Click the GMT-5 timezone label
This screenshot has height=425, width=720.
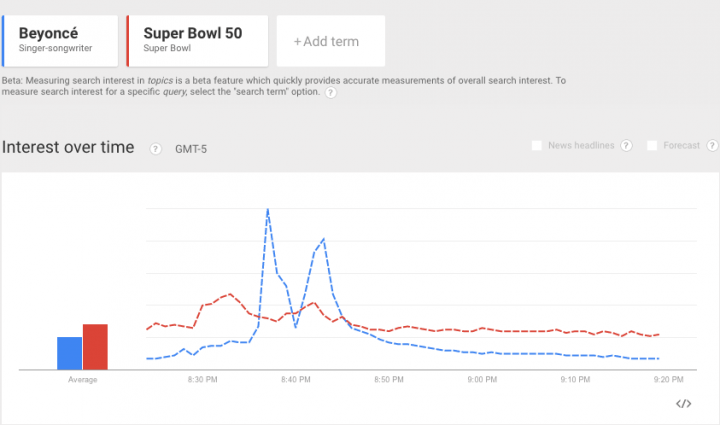click(x=192, y=149)
